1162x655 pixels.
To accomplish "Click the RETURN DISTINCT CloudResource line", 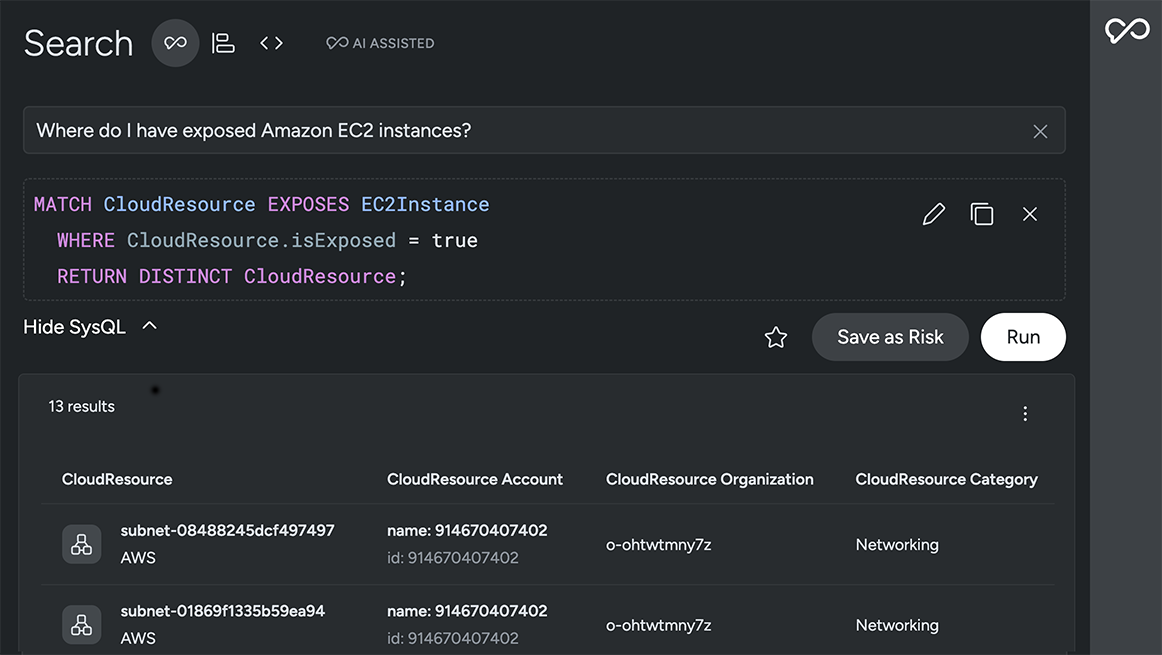I will (x=232, y=276).
